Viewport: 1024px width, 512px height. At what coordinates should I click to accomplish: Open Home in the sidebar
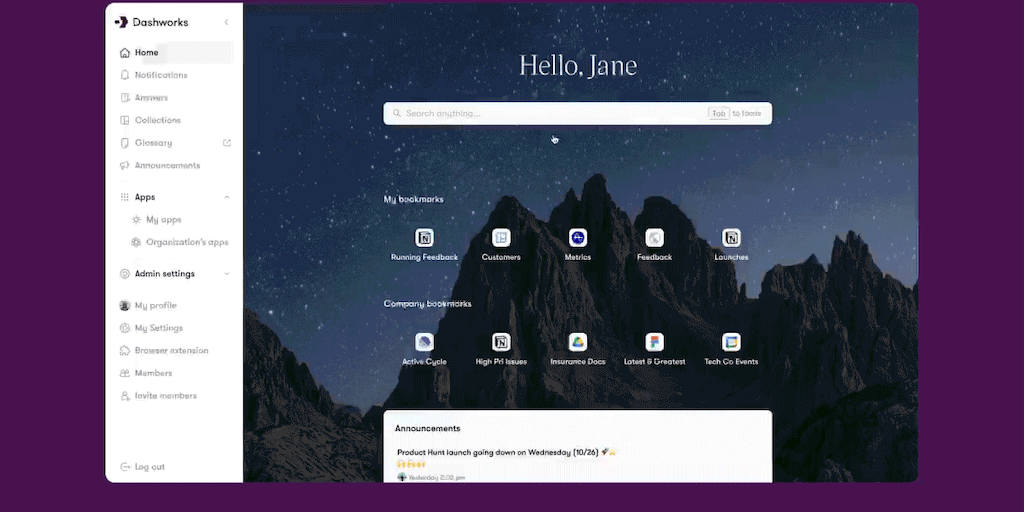(x=174, y=53)
